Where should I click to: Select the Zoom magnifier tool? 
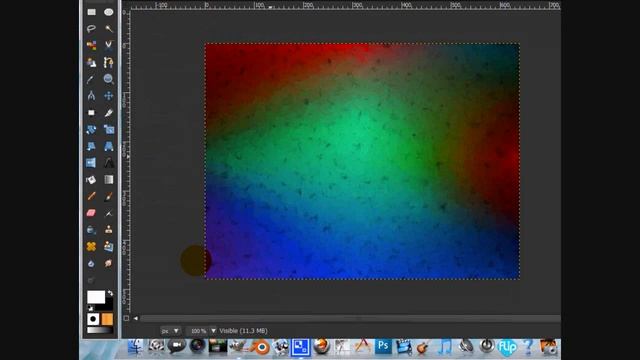[x=109, y=79]
